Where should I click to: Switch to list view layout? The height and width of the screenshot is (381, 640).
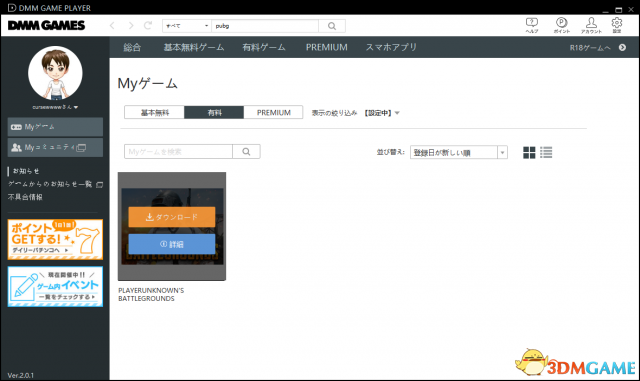click(546, 152)
